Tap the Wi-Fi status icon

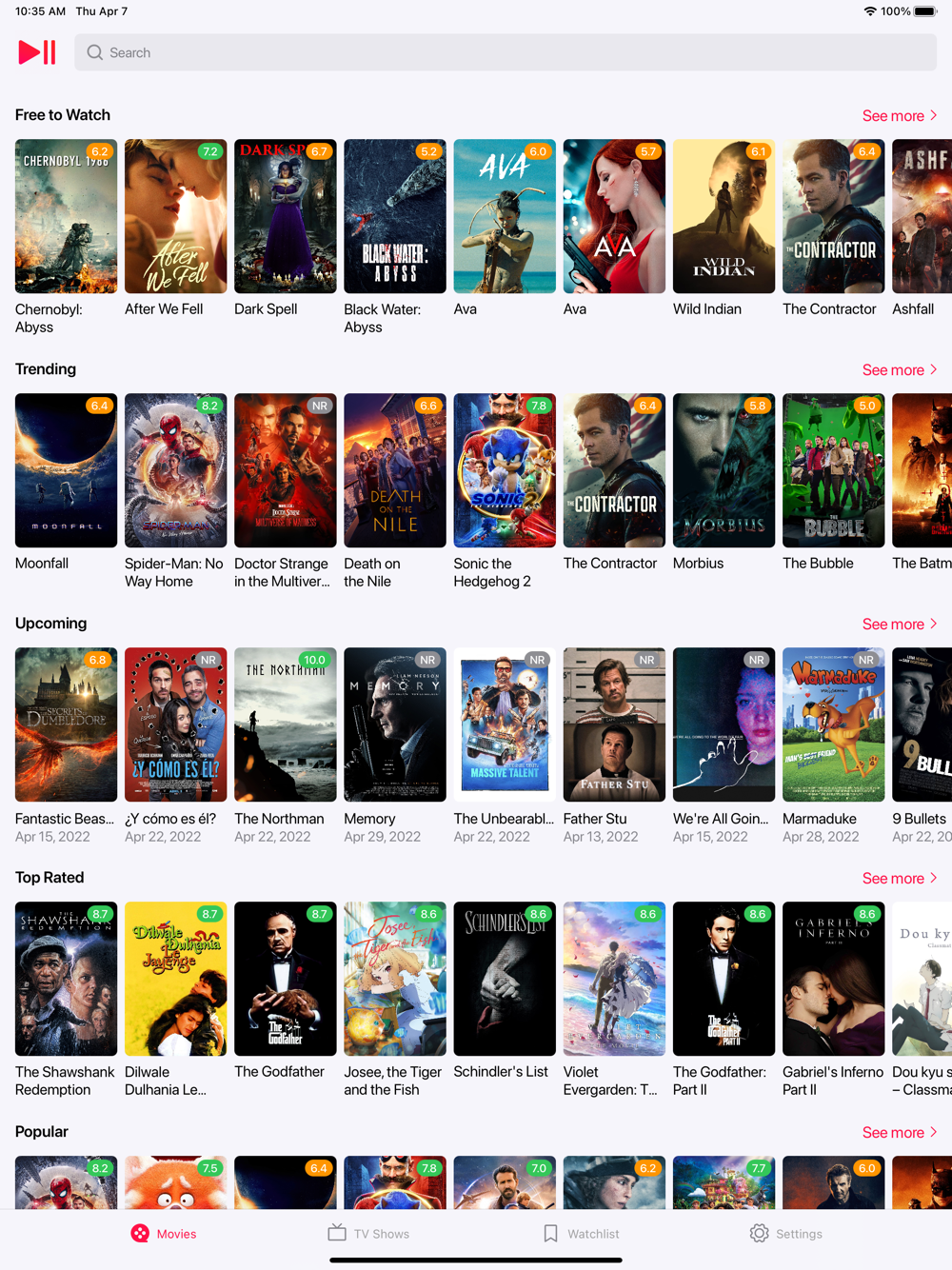pos(870,11)
